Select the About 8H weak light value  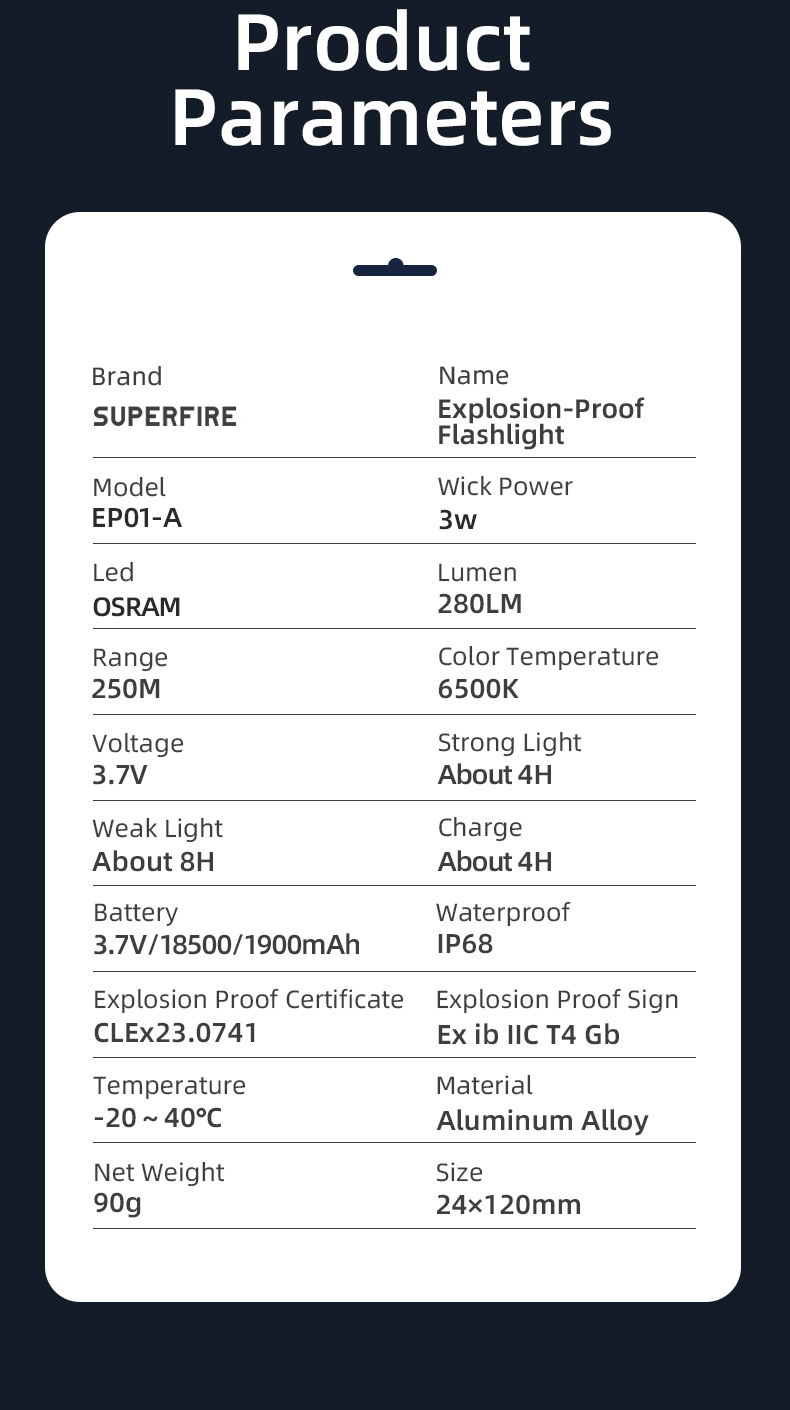153,861
